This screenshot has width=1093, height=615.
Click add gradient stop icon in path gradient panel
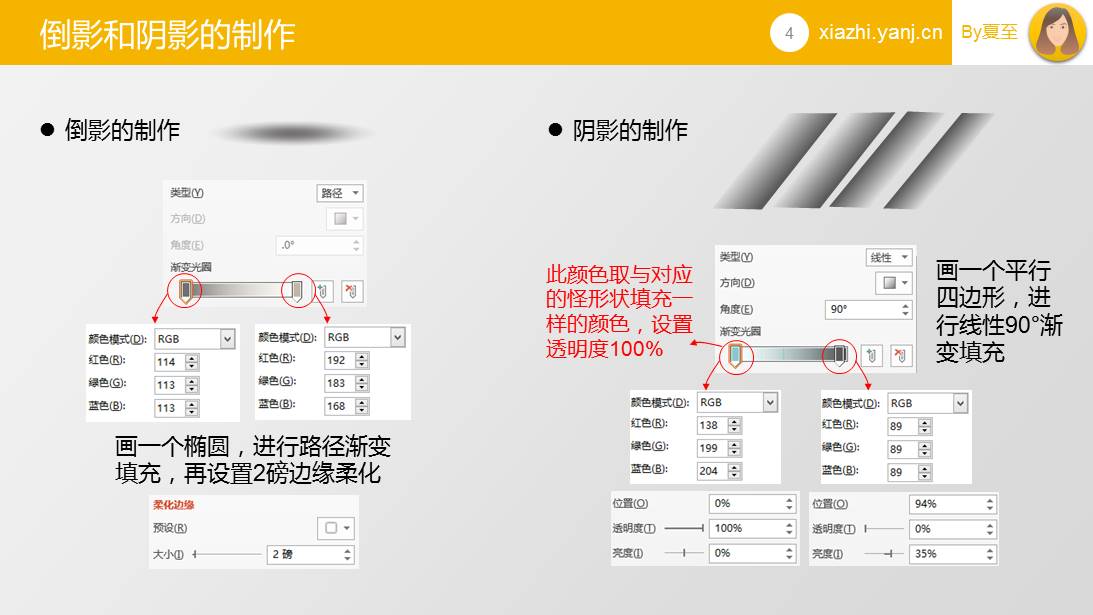click(324, 291)
